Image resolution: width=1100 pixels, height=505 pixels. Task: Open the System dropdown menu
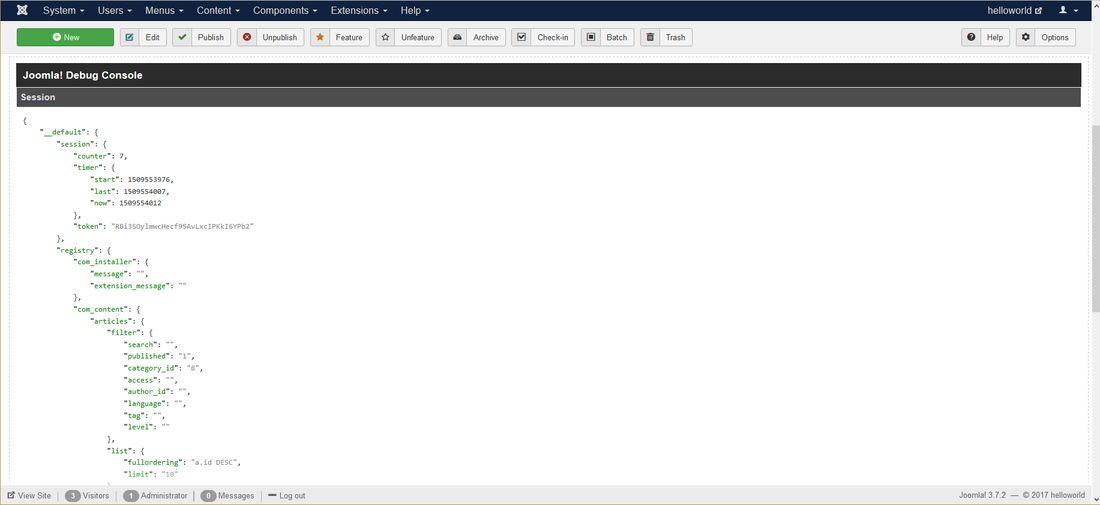tap(63, 10)
